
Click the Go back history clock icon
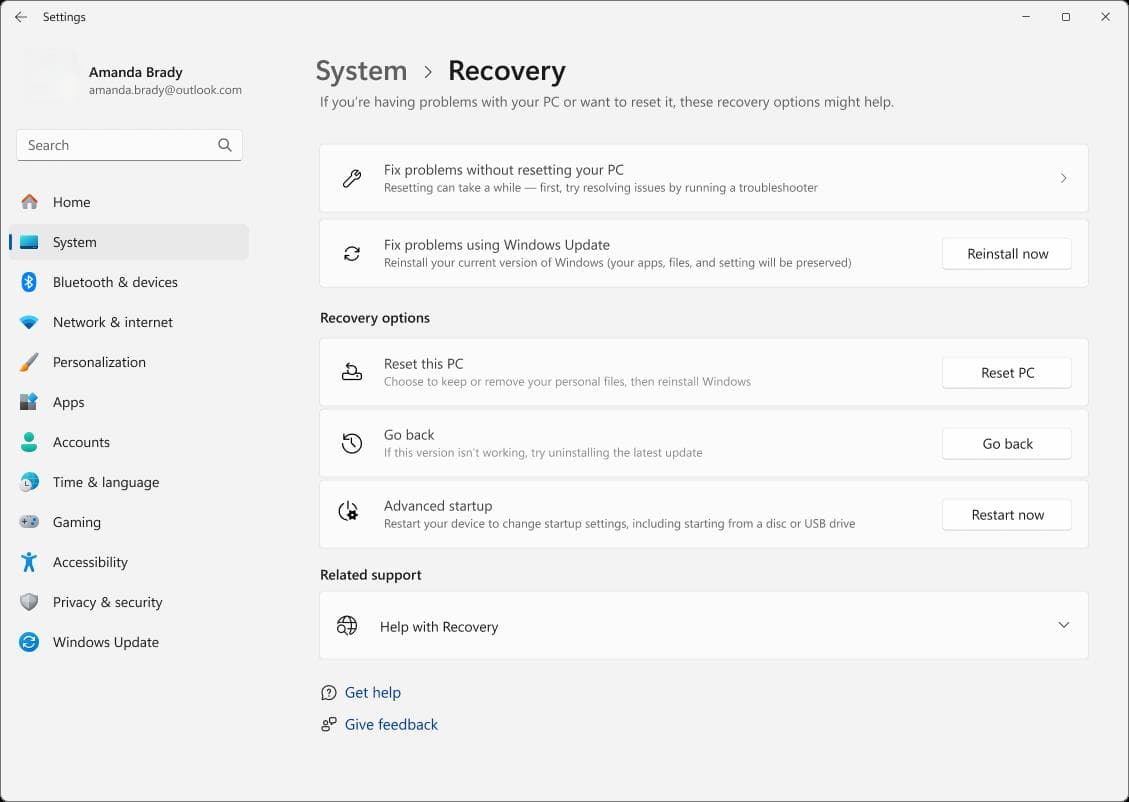[x=351, y=443]
